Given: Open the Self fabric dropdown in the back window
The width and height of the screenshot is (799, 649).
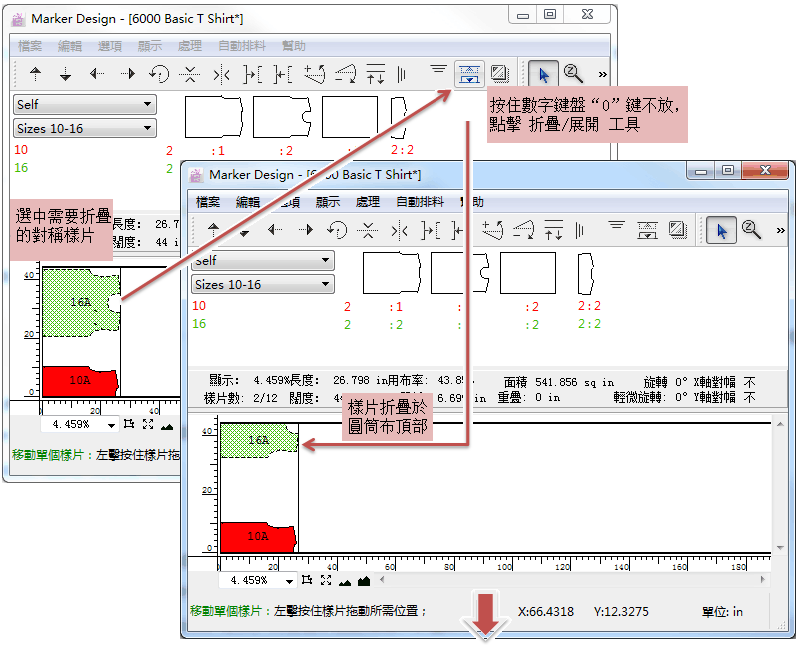Looking at the screenshot, I should tap(85, 104).
